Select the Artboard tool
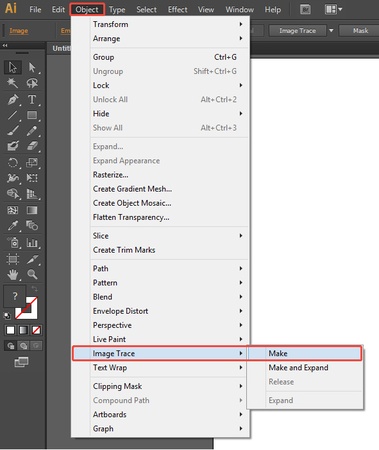 coord(13,259)
